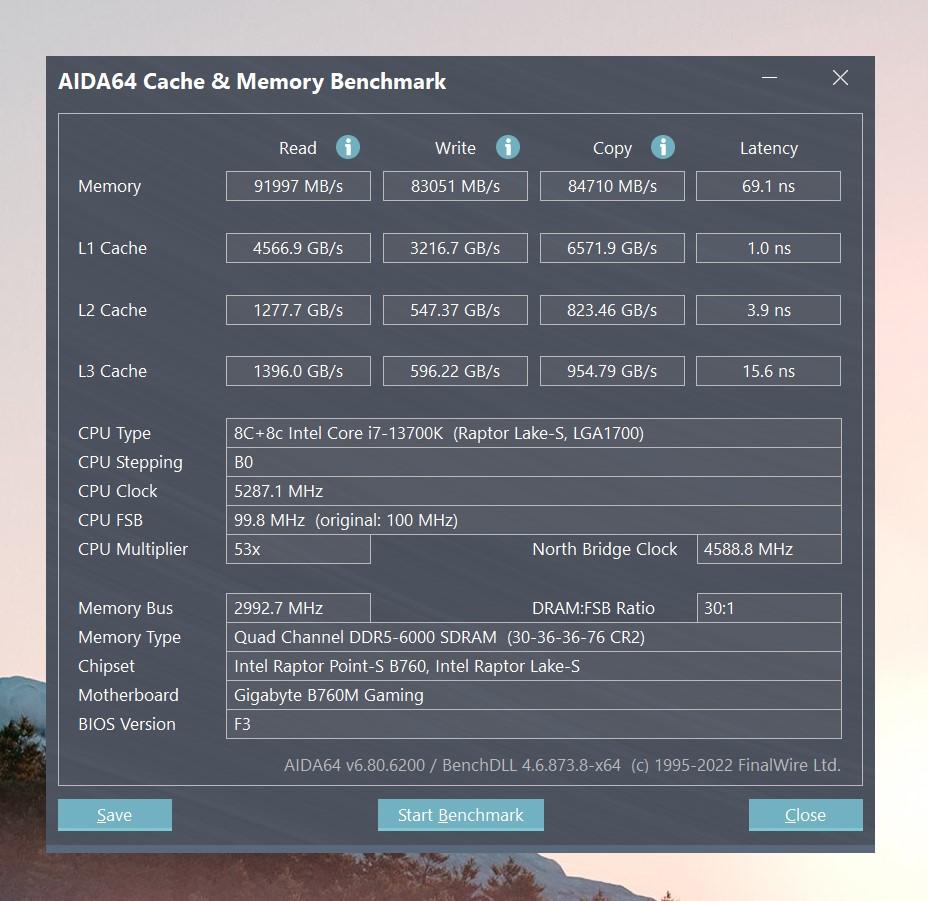Click CPU FSB value 99.8 MHz
This screenshot has height=901, width=928.
[534, 520]
